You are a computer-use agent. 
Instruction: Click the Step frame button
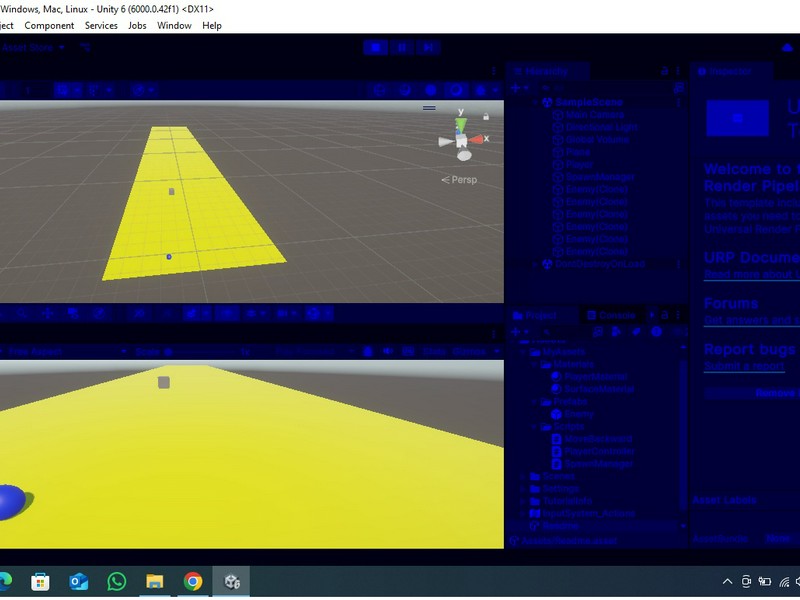[x=427, y=46]
